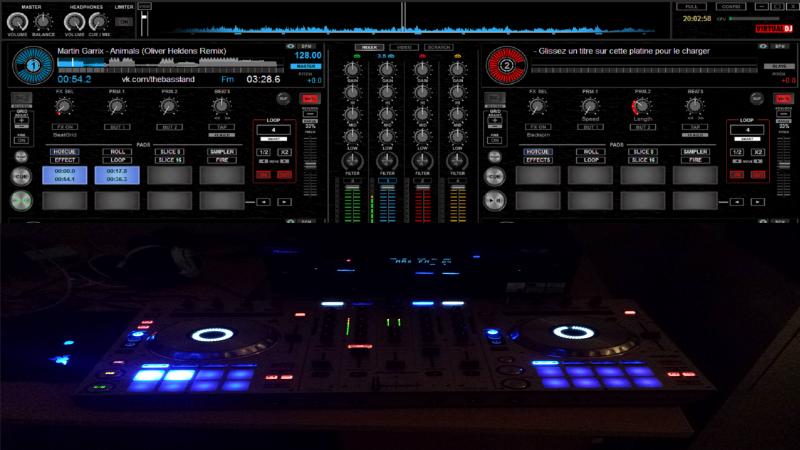800x450 pixels.
Task: Set loop IN point on deck 2
Action: 737,175
